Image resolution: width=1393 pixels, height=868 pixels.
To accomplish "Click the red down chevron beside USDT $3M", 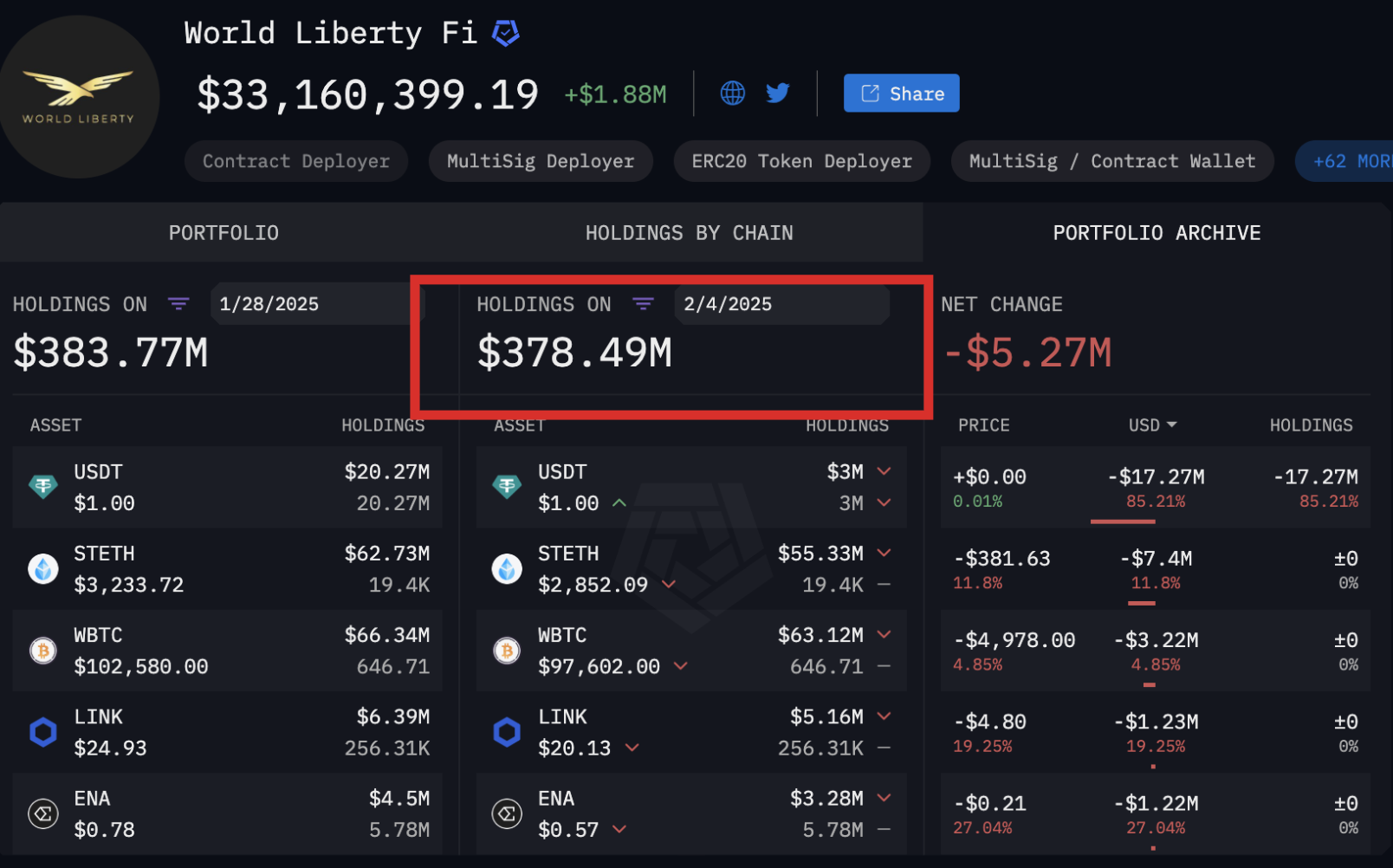I will point(884,471).
